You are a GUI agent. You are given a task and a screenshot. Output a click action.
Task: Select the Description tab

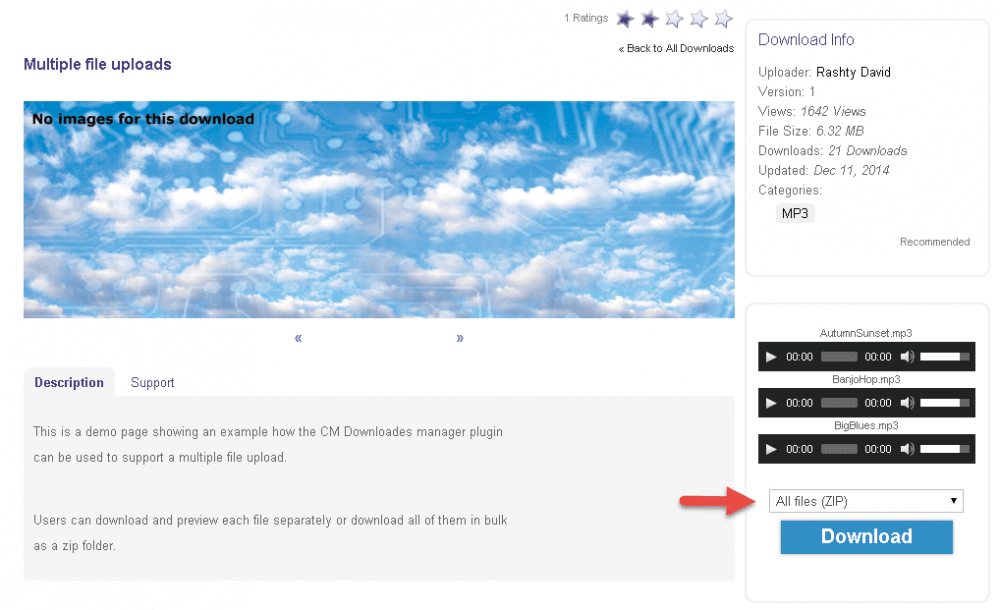[69, 383]
